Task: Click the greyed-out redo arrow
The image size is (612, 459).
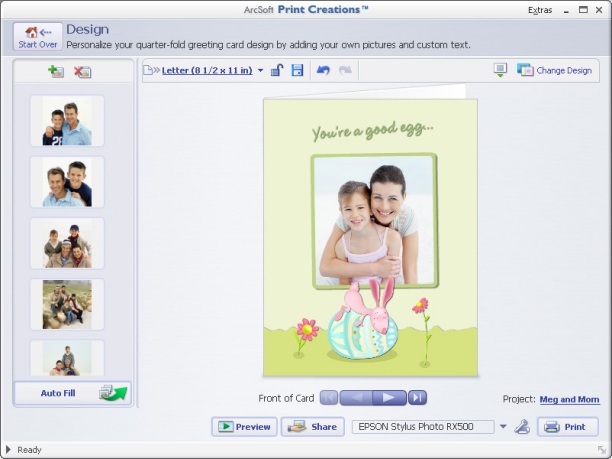Action: click(345, 70)
